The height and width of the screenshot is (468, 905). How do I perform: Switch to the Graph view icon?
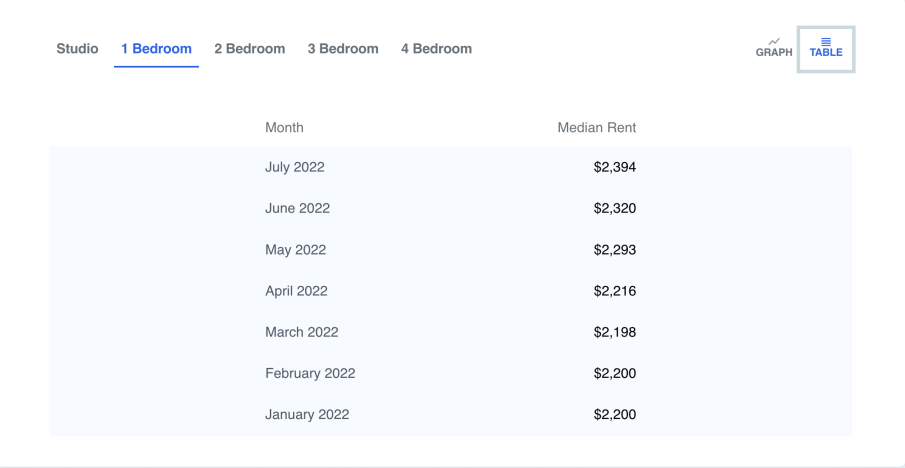(x=773, y=48)
